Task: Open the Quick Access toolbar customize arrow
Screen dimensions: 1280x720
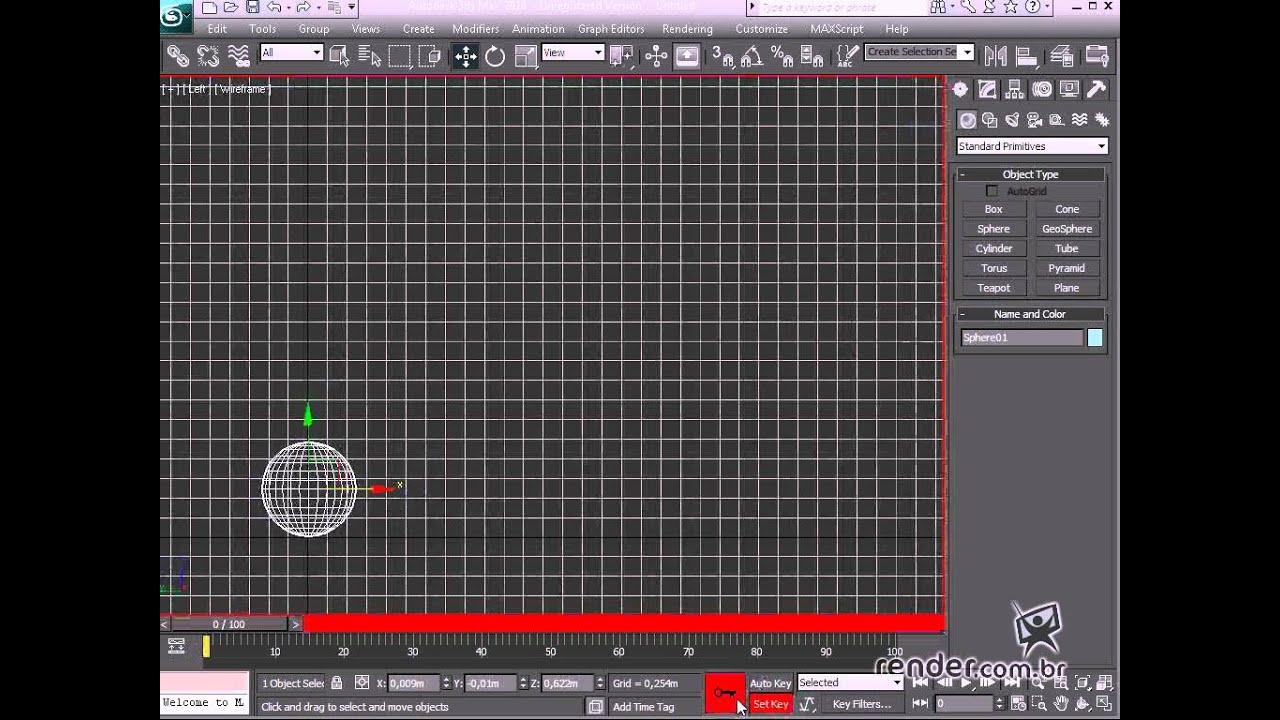Action: pyautogui.click(x=353, y=8)
